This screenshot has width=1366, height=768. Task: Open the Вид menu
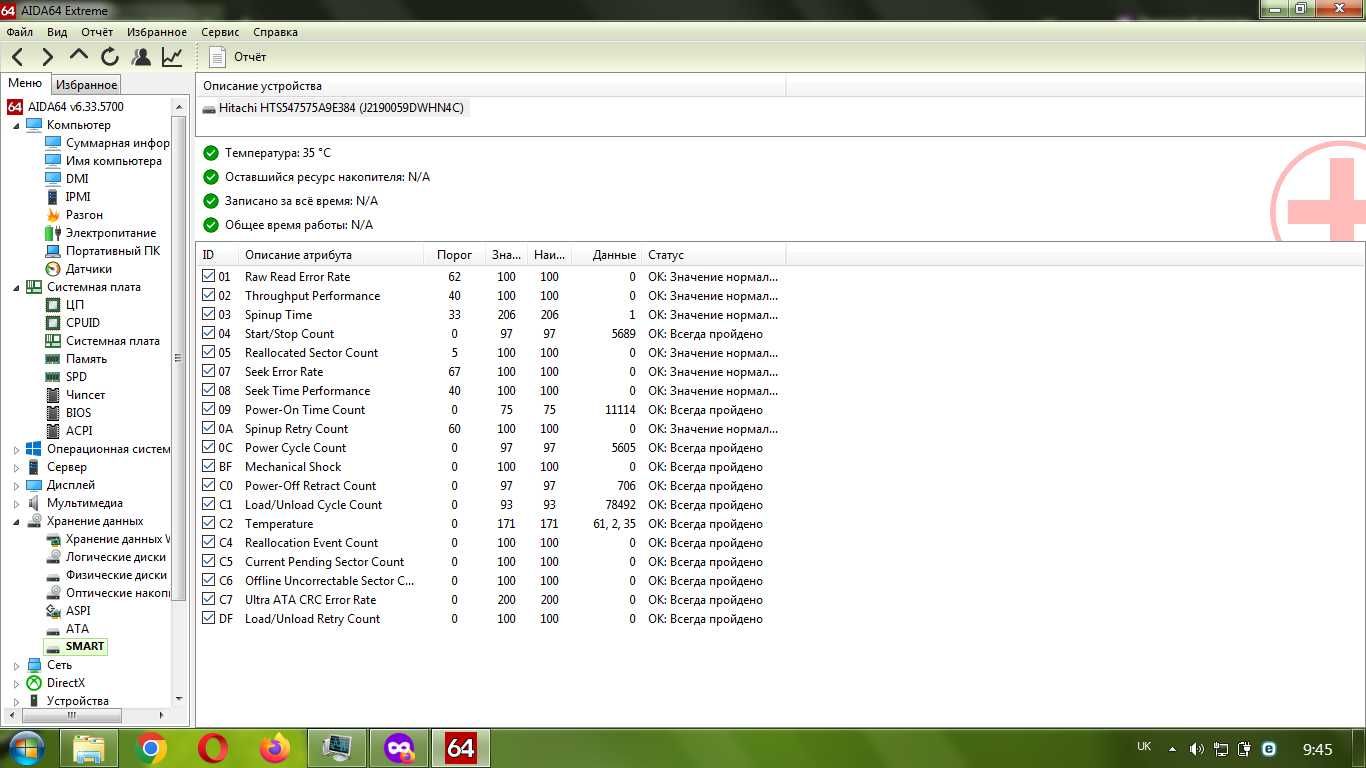[57, 32]
